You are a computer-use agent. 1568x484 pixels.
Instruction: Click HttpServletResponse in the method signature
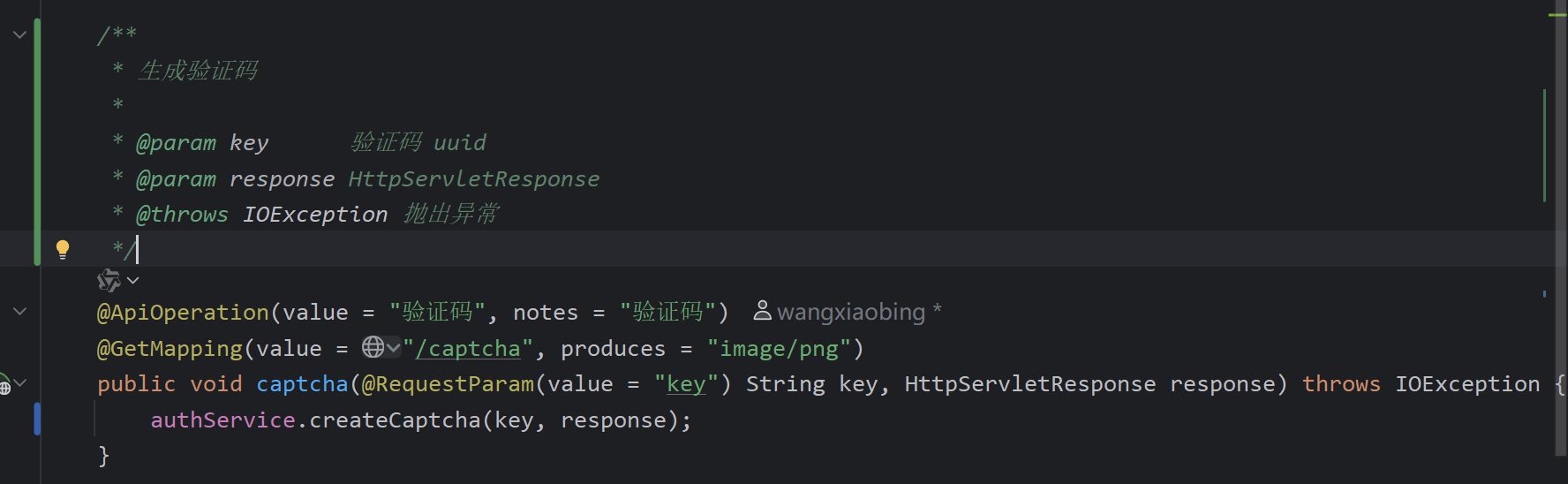click(x=1030, y=384)
